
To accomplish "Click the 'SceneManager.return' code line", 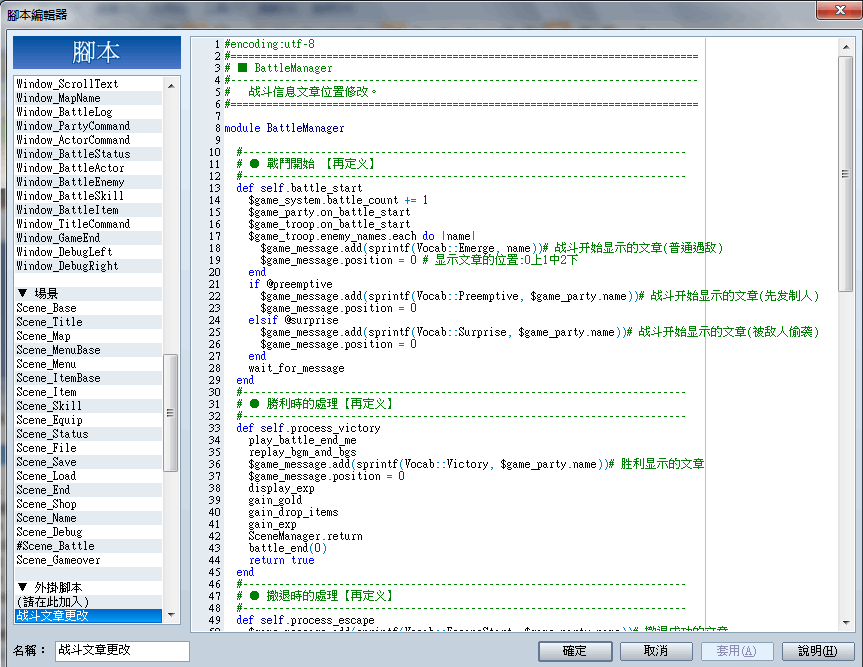I will [x=305, y=536].
